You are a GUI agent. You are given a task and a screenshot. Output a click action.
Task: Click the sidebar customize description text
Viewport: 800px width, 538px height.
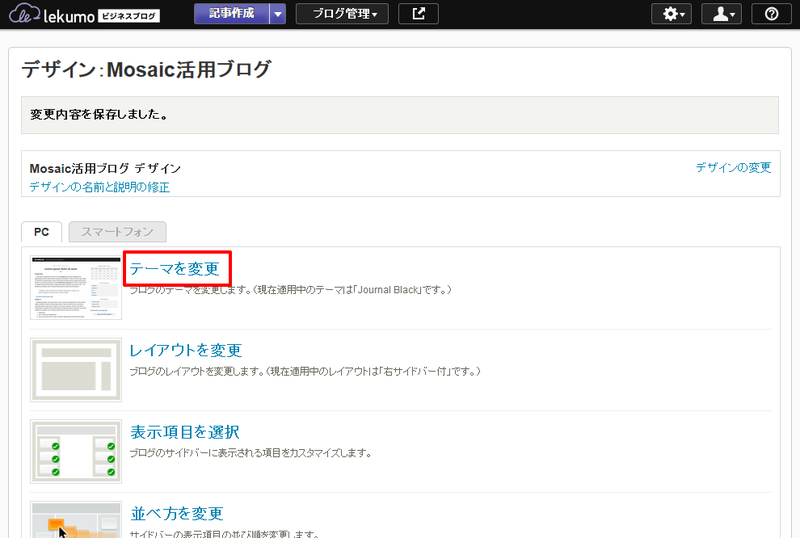pyautogui.click(x=251, y=453)
